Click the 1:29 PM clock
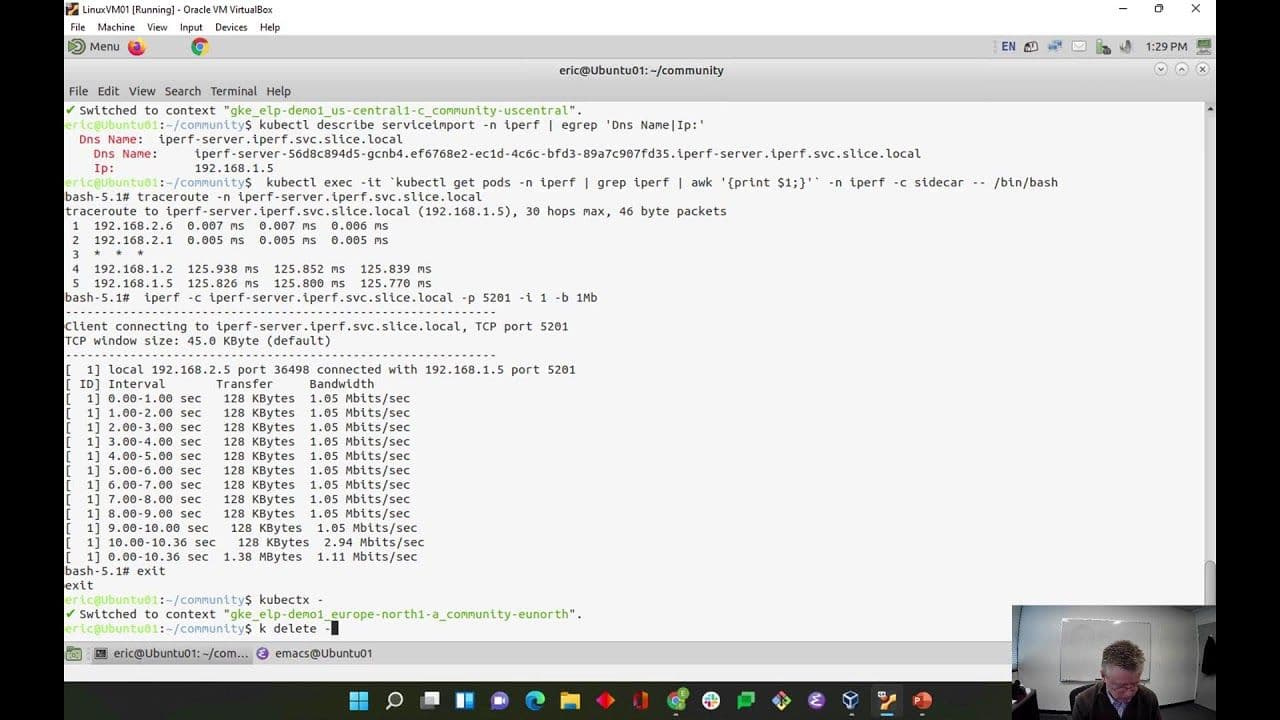1280x720 pixels. pyautogui.click(x=1166, y=47)
